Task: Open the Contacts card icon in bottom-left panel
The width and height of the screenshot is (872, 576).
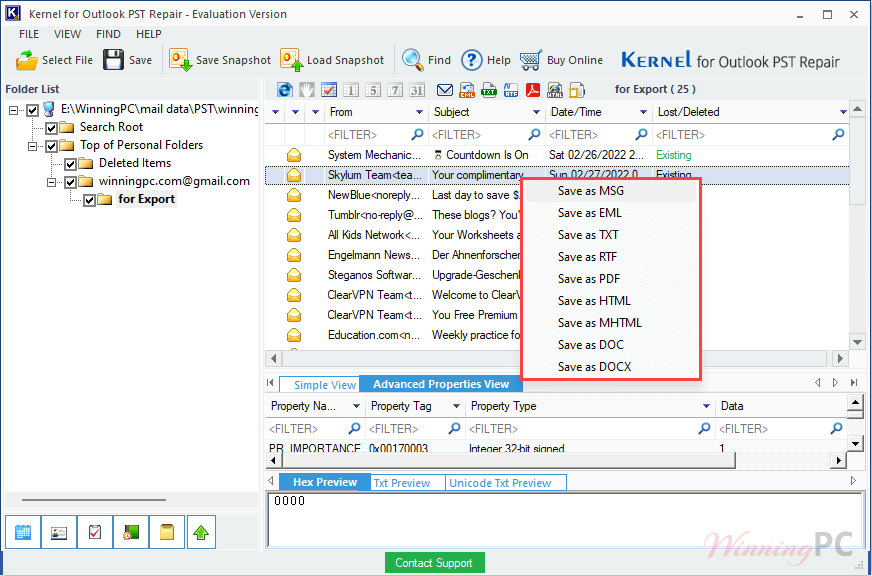Action: [58, 532]
